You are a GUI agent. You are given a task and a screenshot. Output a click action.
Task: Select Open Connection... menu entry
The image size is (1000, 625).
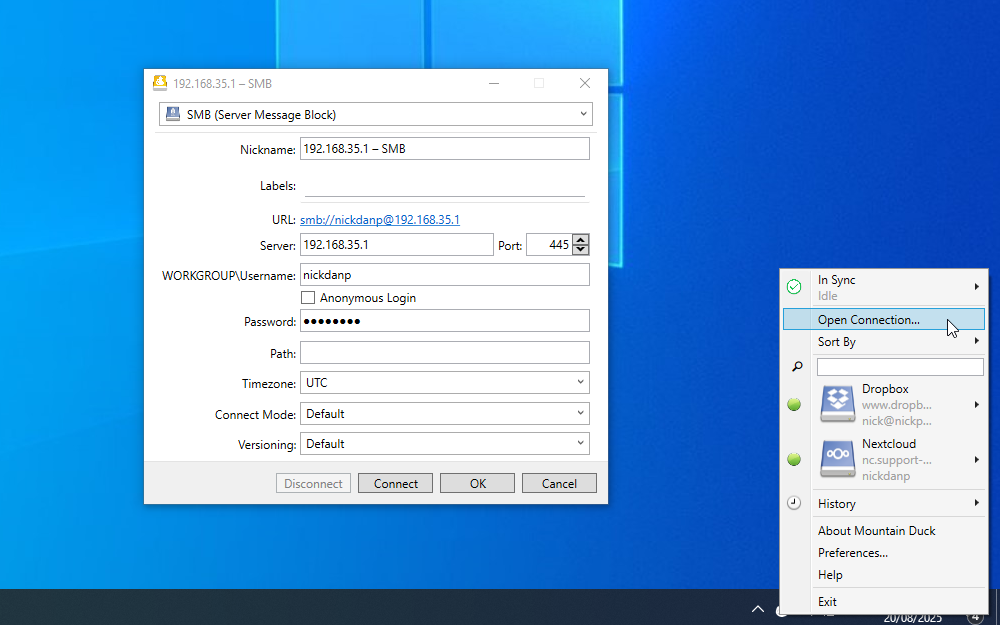click(884, 320)
